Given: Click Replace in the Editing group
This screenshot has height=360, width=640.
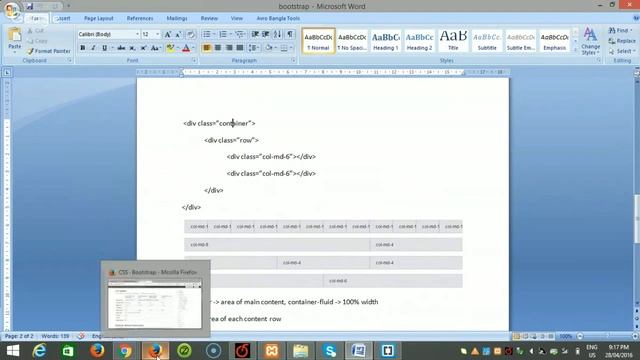Looking at the screenshot, I should pos(622,41).
